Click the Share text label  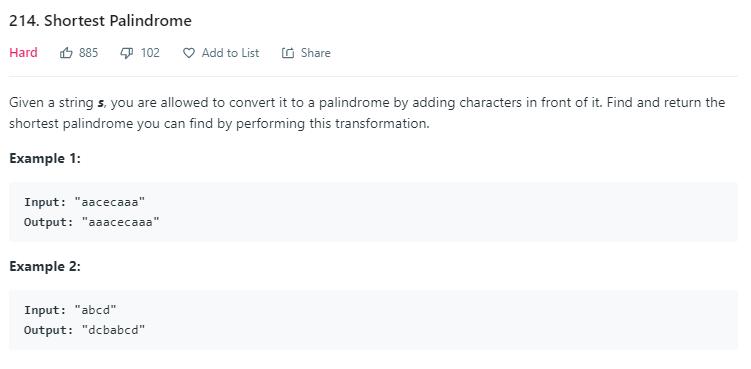(x=316, y=53)
